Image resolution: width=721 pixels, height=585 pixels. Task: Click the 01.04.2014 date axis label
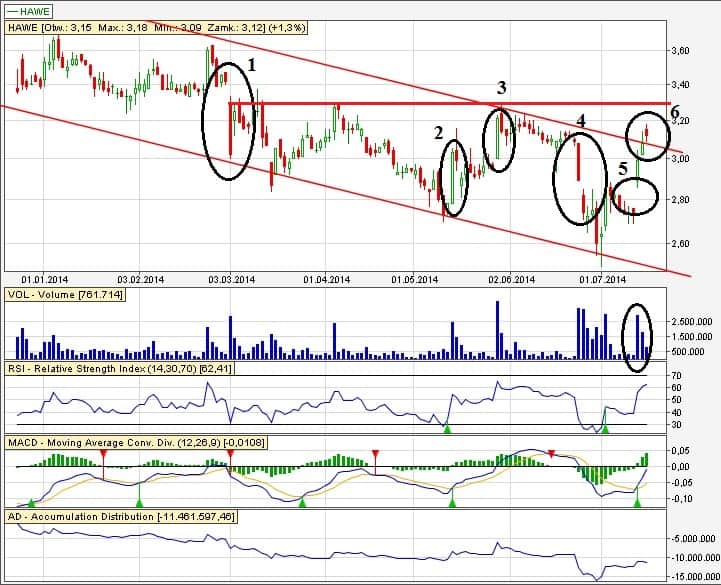tap(326, 280)
